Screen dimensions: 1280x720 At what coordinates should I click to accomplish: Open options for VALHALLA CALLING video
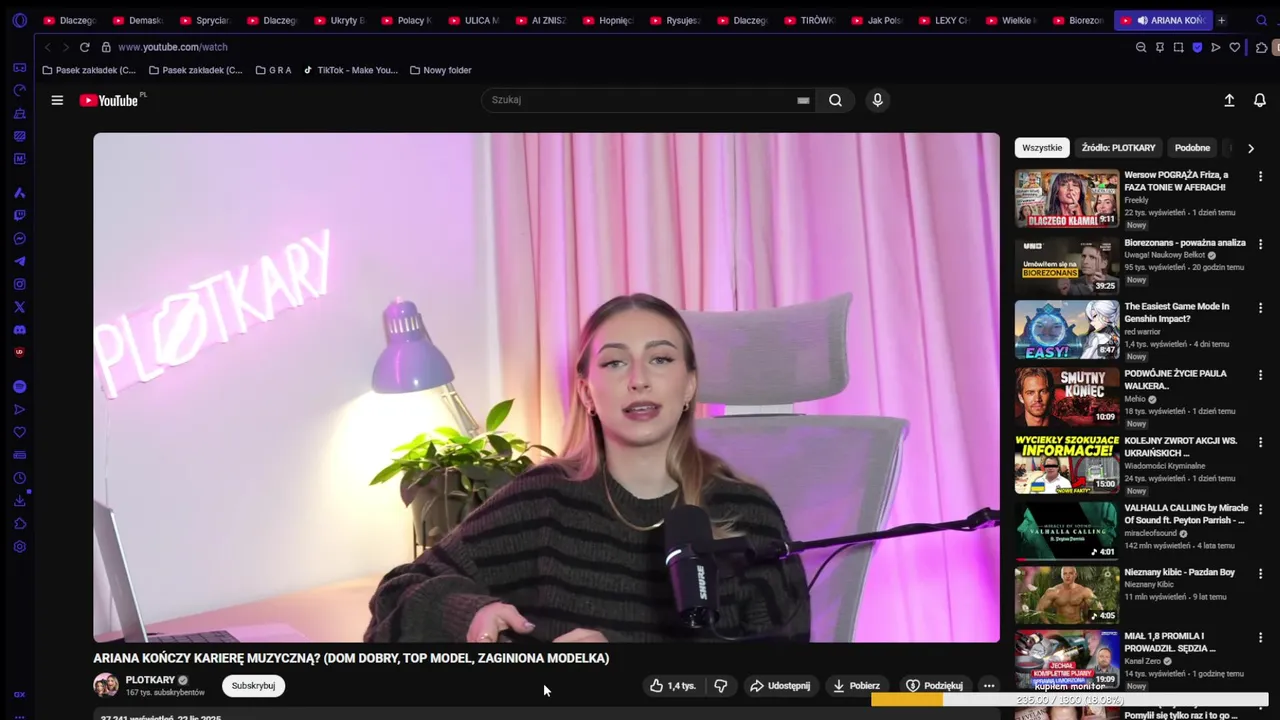click(1260, 509)
